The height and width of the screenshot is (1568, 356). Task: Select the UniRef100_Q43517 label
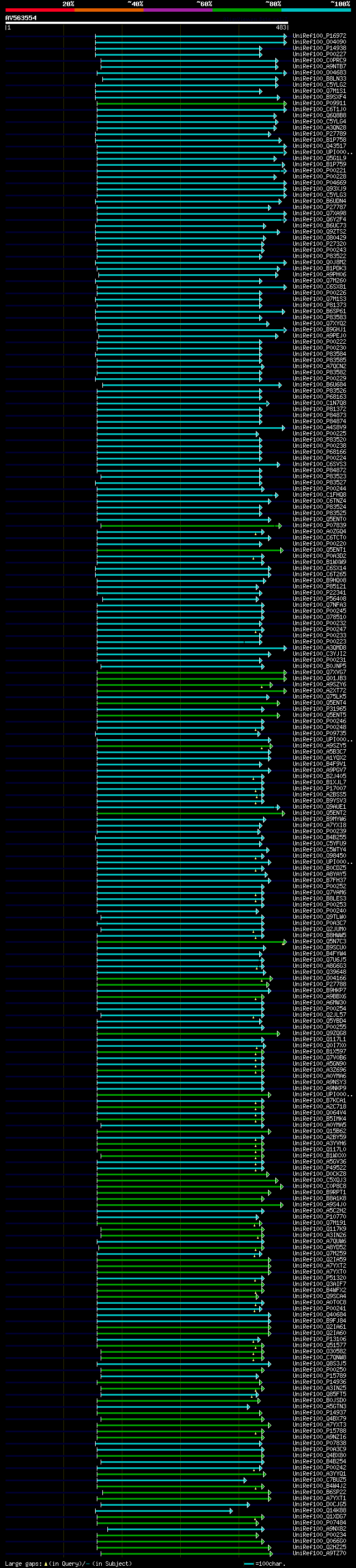click(x=319, y=146)
